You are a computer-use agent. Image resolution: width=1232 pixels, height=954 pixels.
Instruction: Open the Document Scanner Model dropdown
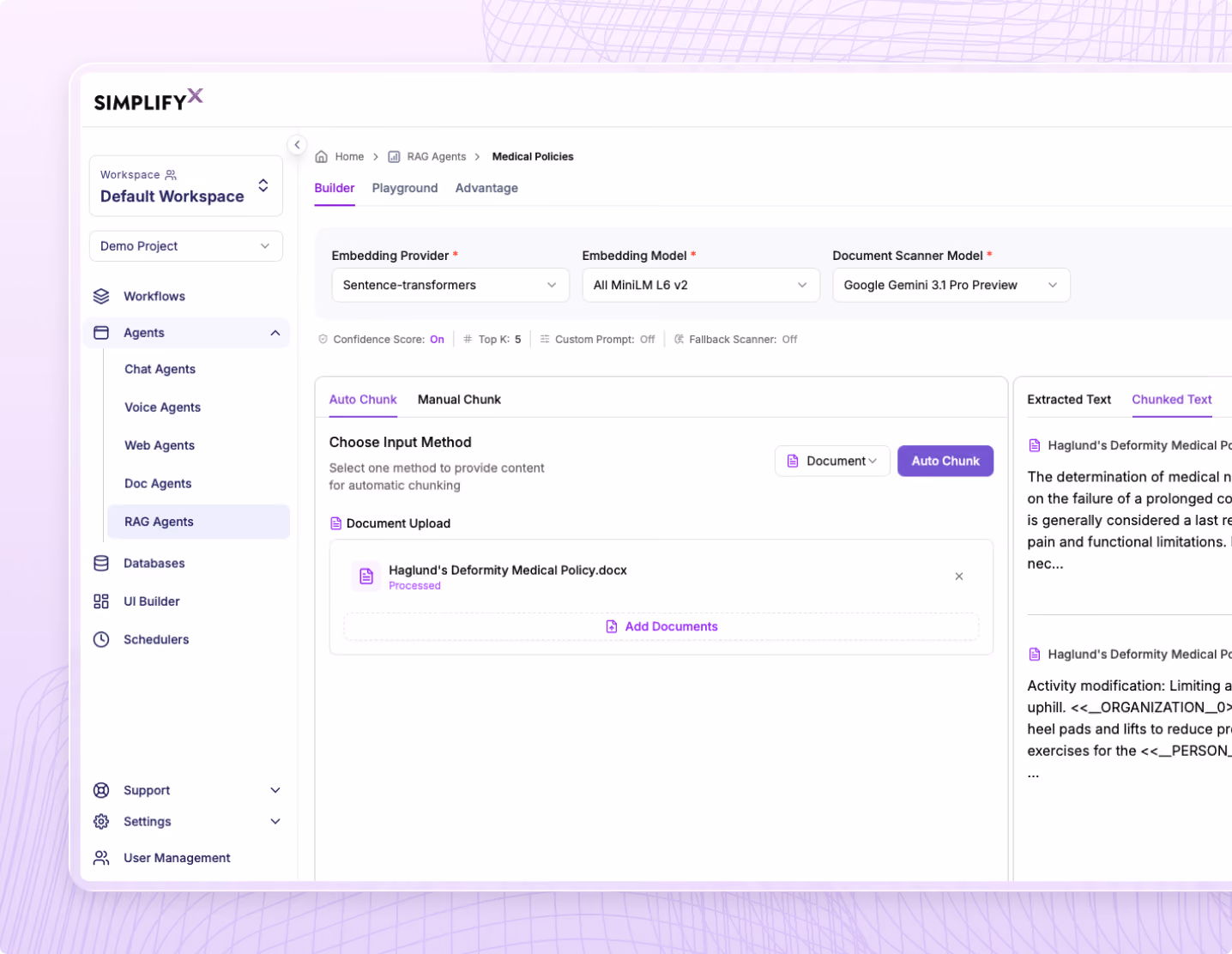[x=951, y=285]
